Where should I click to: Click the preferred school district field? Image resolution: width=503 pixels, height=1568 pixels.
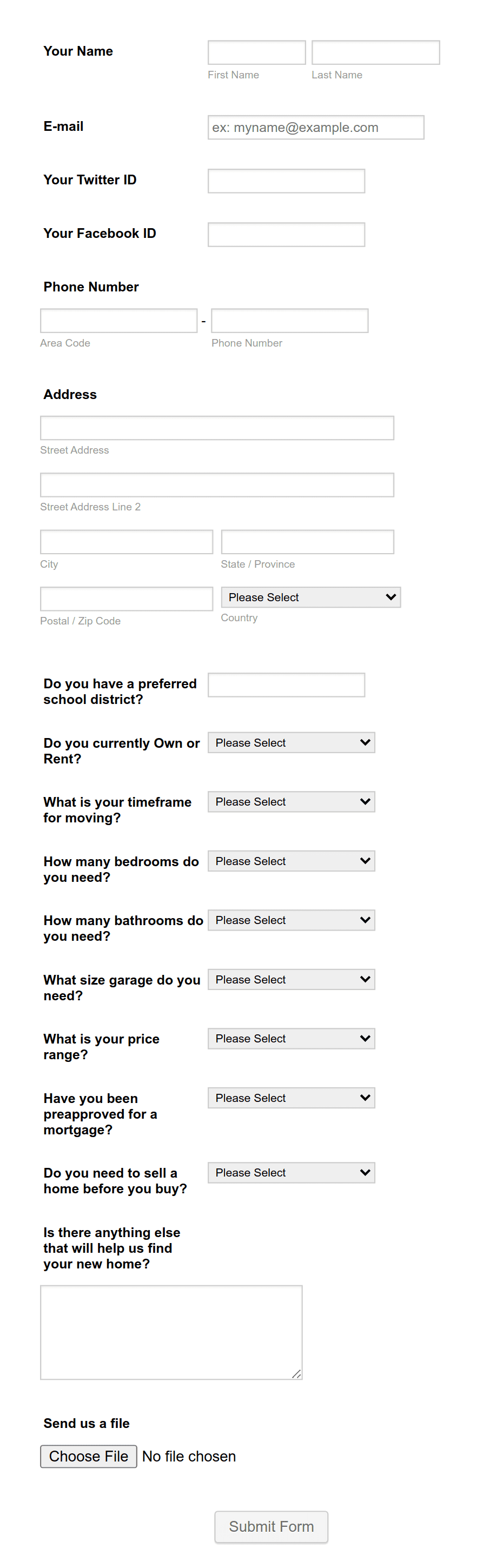coord(286,685)
